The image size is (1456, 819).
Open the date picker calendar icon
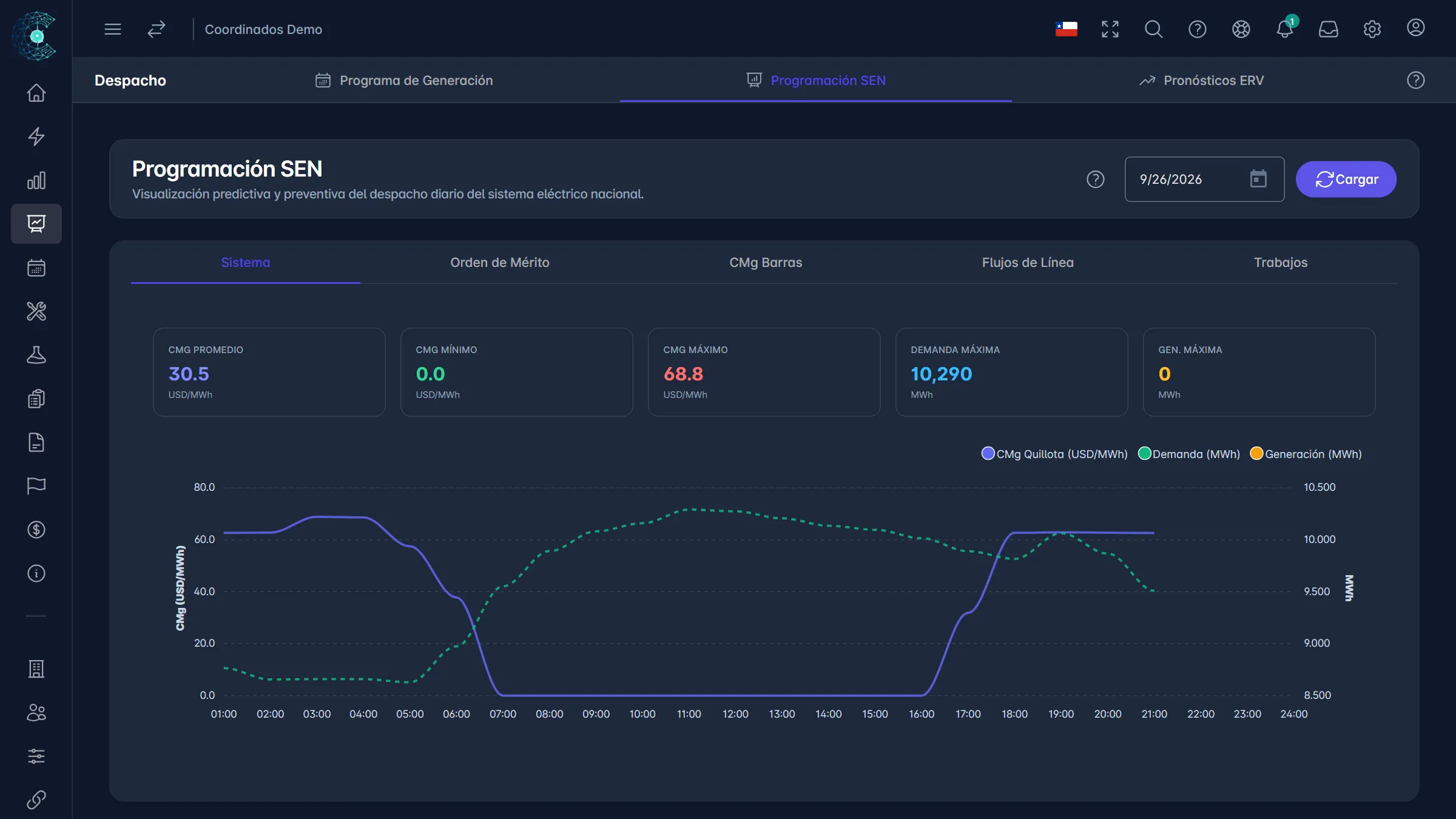1259,179
